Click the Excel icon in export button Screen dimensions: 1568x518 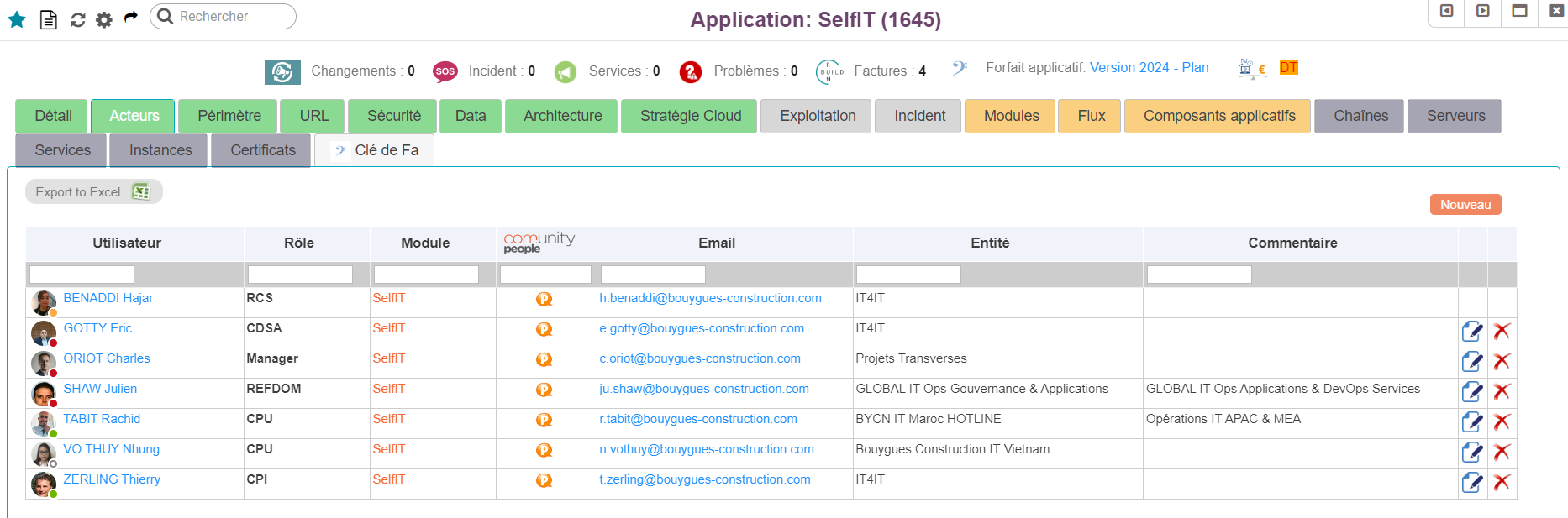tap(141, 192)
